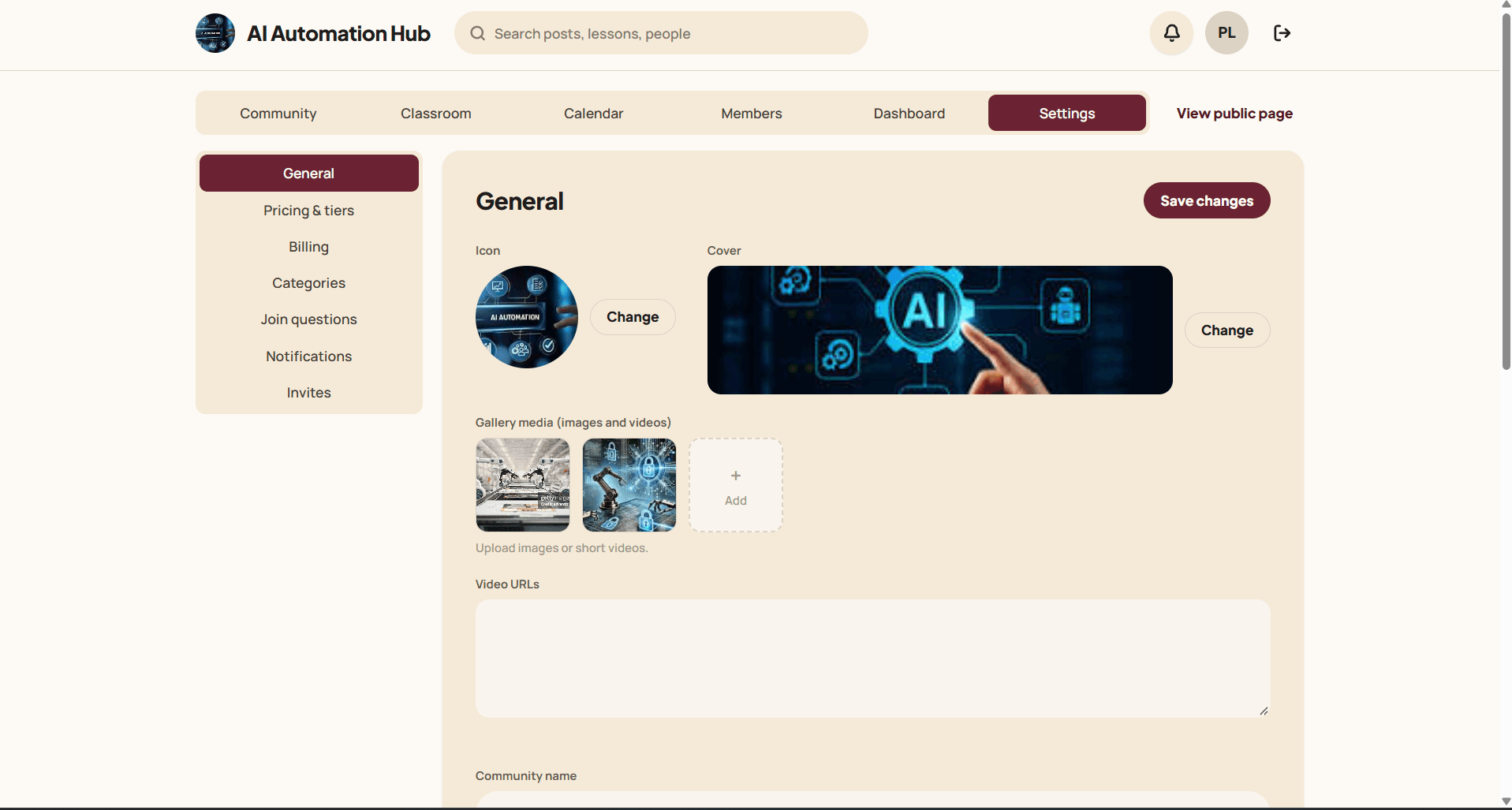Viewport: 1512px width, 810px height.
Task: Change the cover image
Action: (x=1227, y=330)
